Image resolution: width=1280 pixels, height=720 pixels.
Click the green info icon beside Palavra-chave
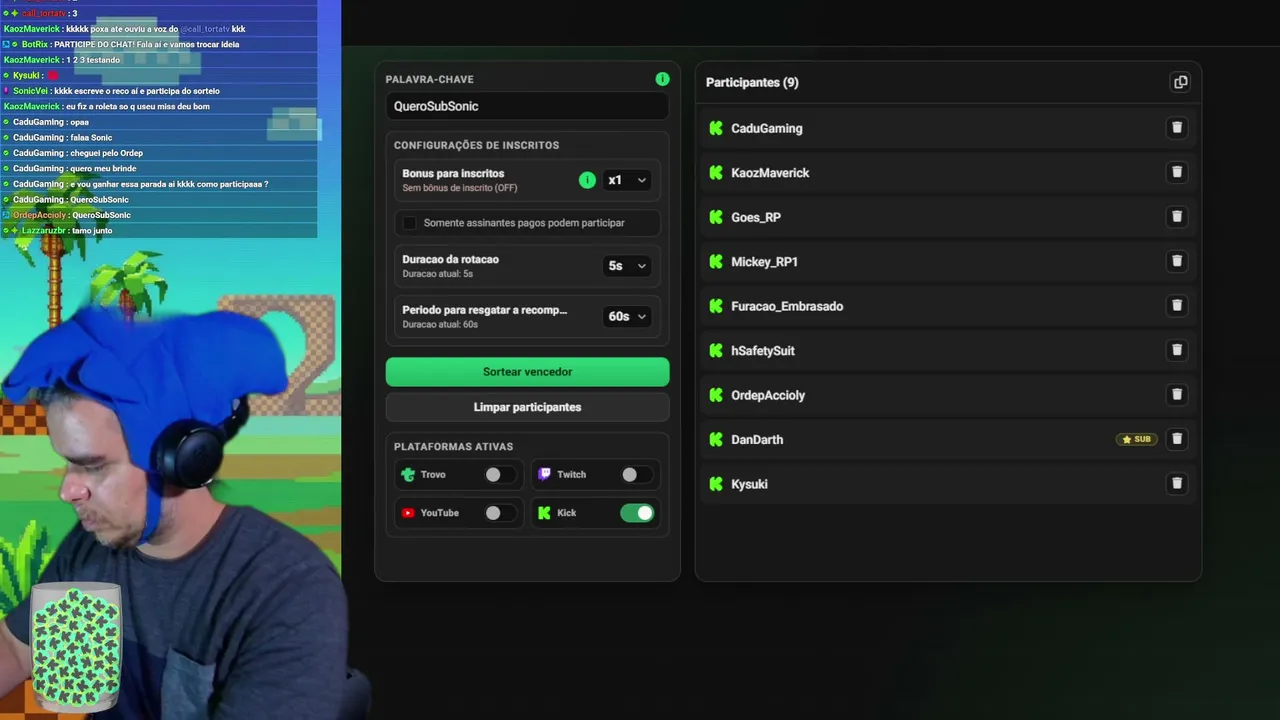(x=662, y=79)
